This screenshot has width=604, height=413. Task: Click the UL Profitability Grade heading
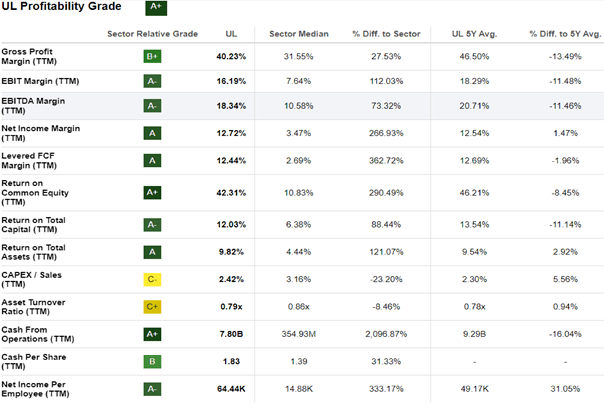(62, 7)
